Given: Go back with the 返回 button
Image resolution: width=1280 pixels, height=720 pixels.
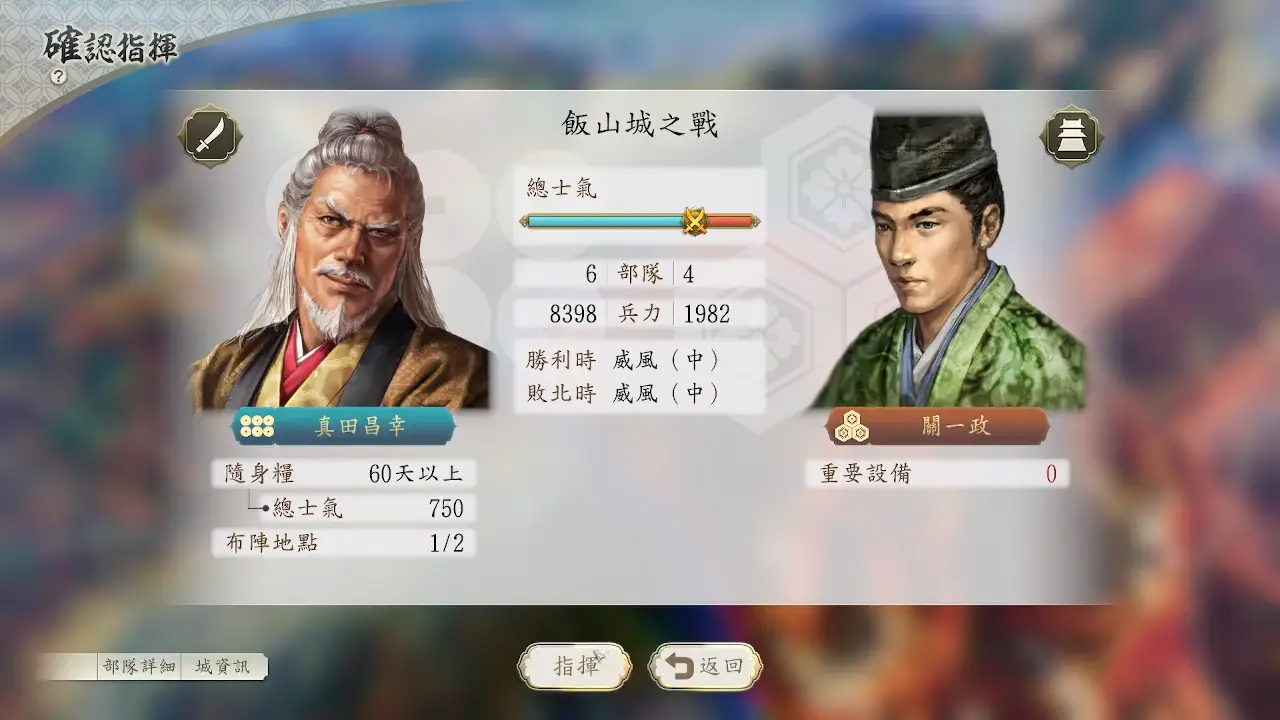Looking at the screenshot, I should point(705,667).
